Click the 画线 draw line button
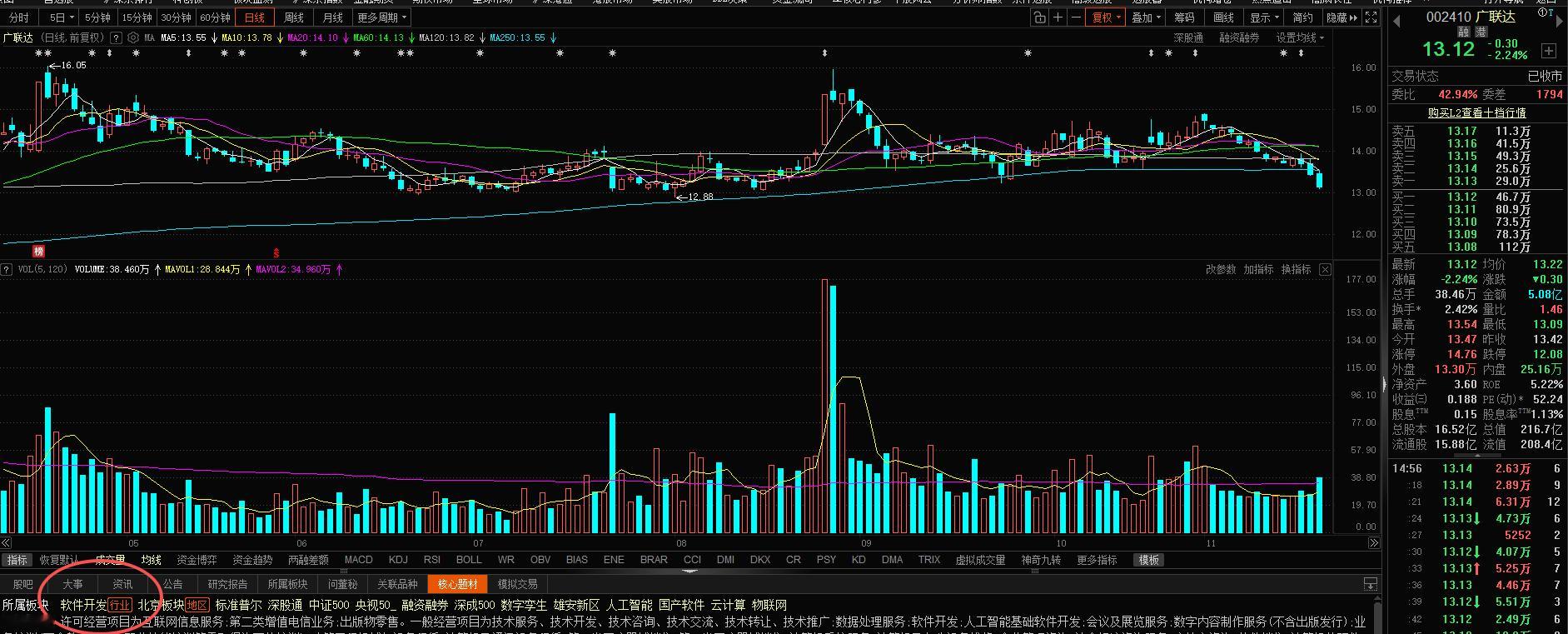 (1223, 17)
